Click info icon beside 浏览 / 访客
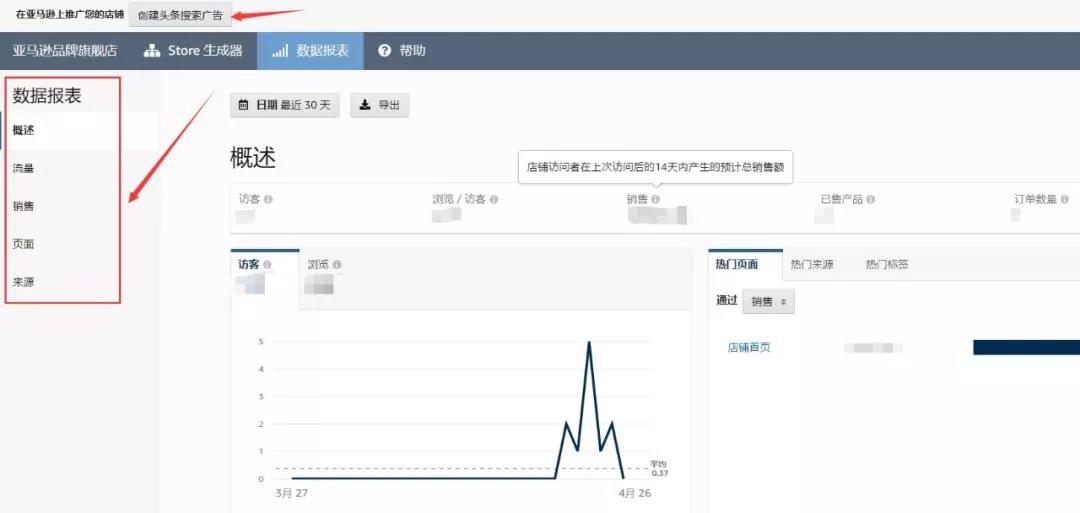This screenshot has height=513, width=1080. (494, 200)
